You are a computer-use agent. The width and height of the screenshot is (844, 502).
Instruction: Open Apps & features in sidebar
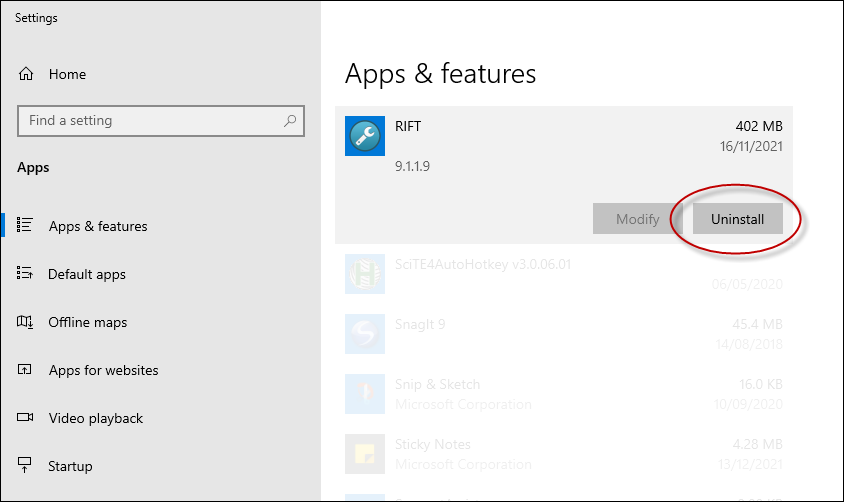98,226
